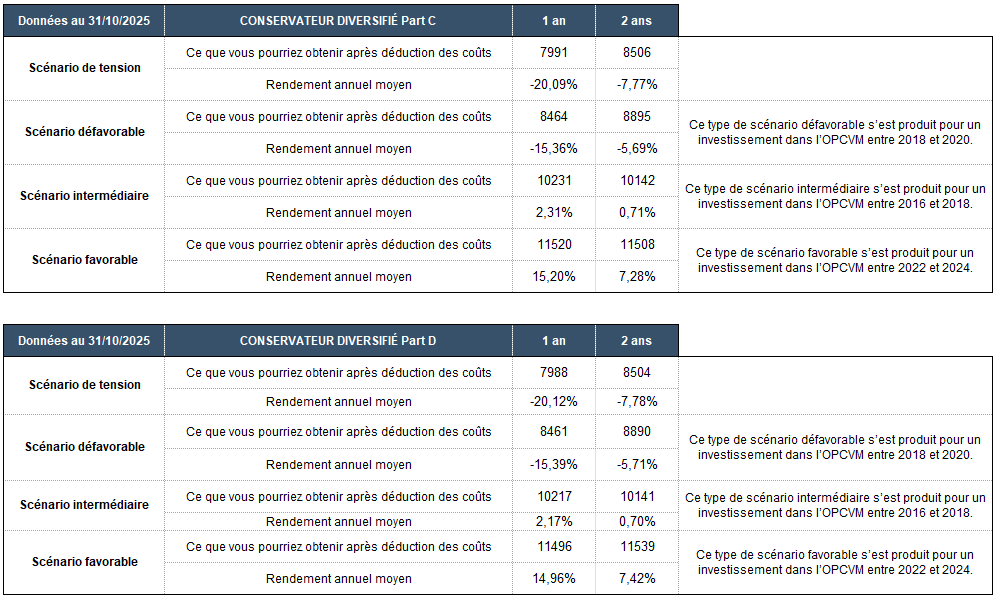Viewport: 995px width, 596px height.
Task: Click the 11539 amount cell
Action: (x=636, y=546)
